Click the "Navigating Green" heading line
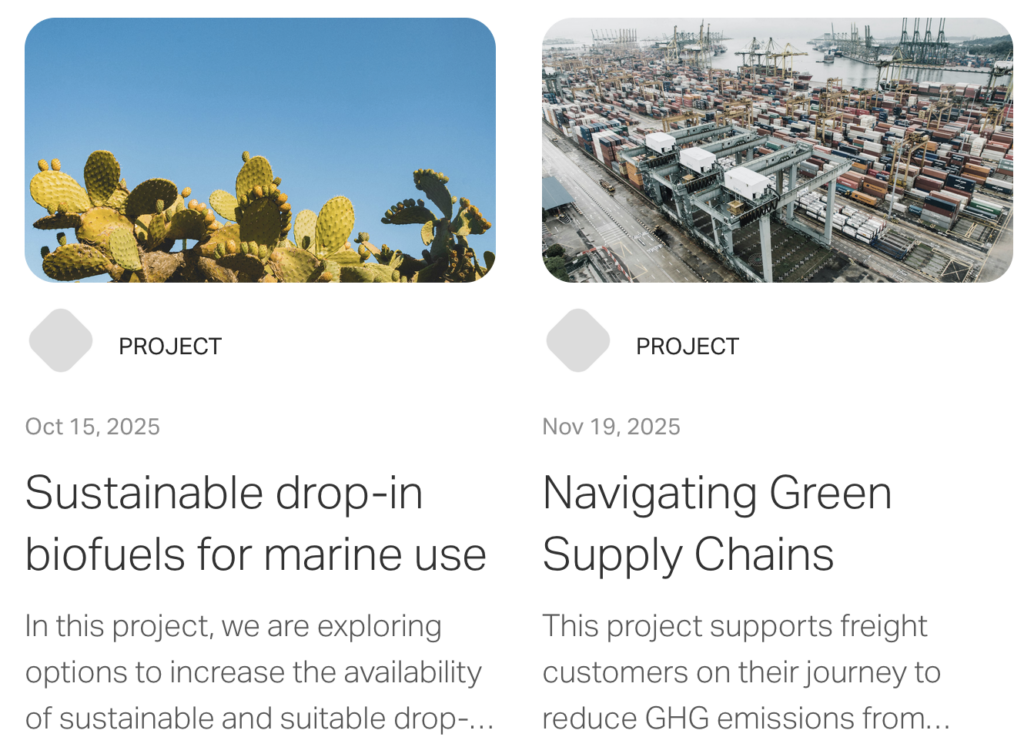 [x=716, y=493]
